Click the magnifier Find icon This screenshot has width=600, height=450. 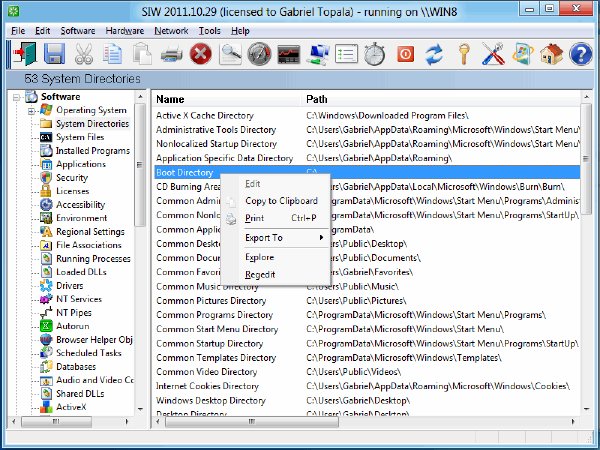coord(230,54)
